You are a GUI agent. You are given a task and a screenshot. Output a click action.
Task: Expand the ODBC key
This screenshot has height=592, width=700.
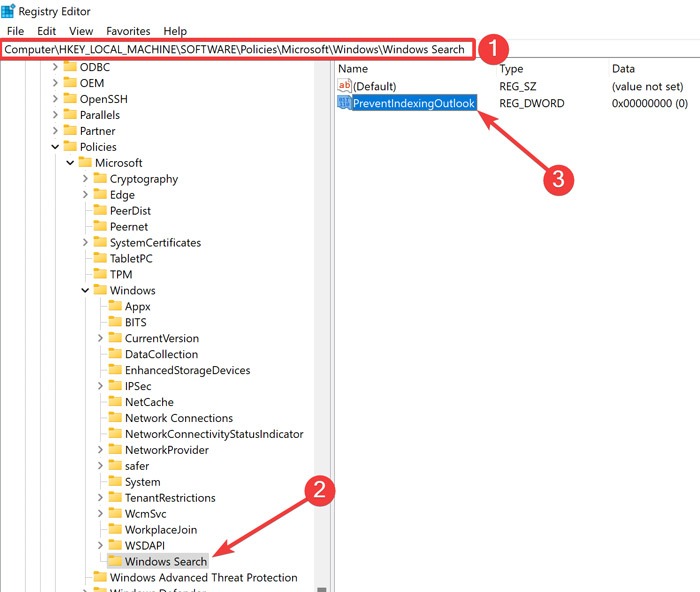pyautogui.click(x=55, y=67)
